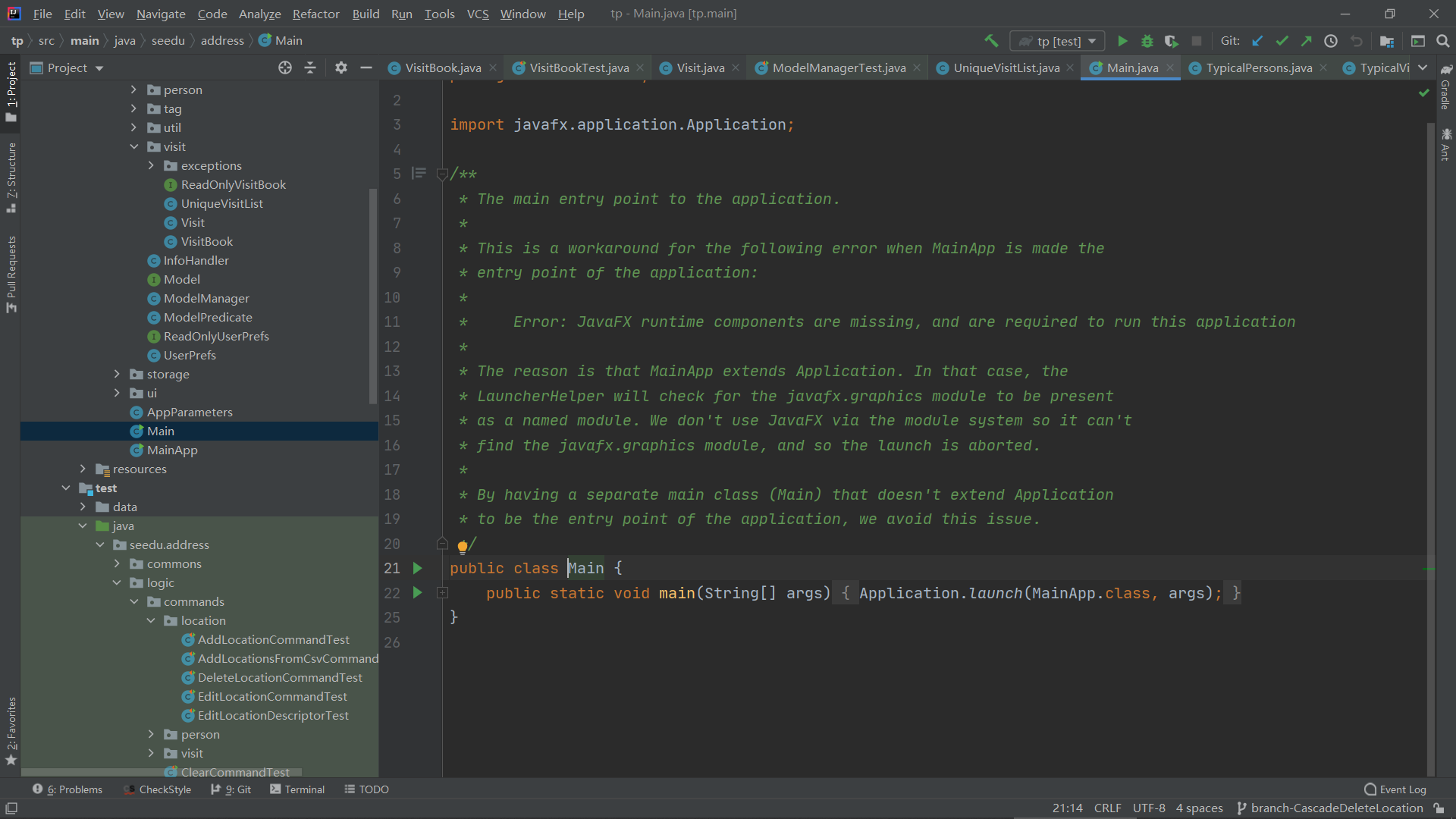Open the Terminal tool window
This screenshot has width=1456, height=819.
(x=297, y=789)
